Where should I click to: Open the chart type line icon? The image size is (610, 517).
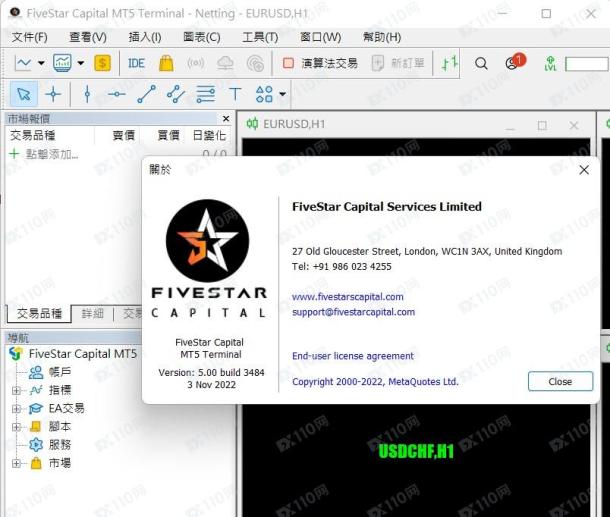[x=23, y=63]
